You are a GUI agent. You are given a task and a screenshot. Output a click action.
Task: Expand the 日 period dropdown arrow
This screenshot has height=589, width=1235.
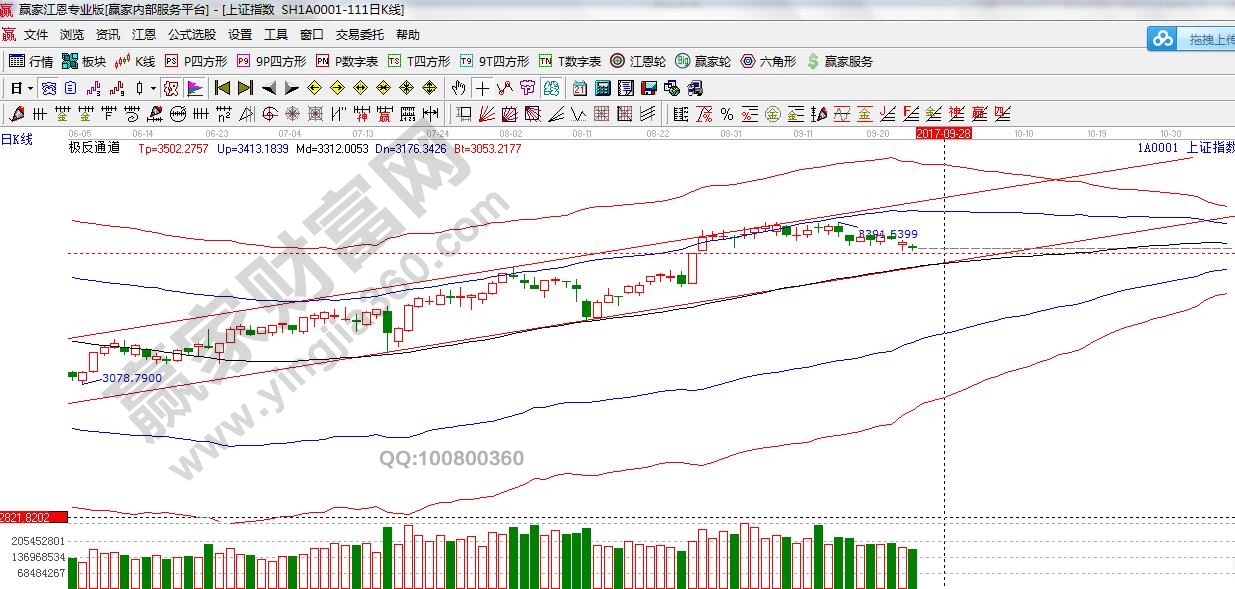[x=31, y=88]
